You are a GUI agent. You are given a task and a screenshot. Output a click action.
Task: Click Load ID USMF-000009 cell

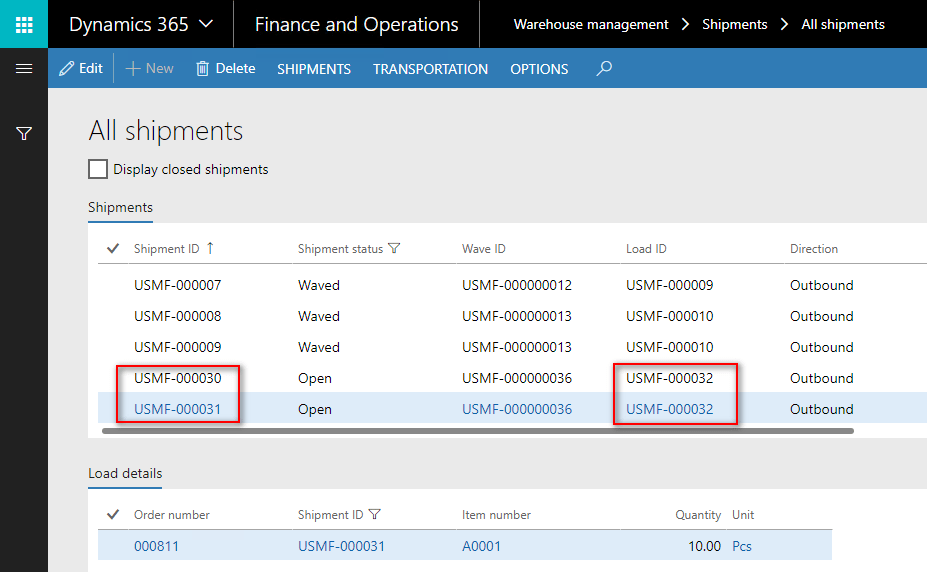tap(669, 285)
